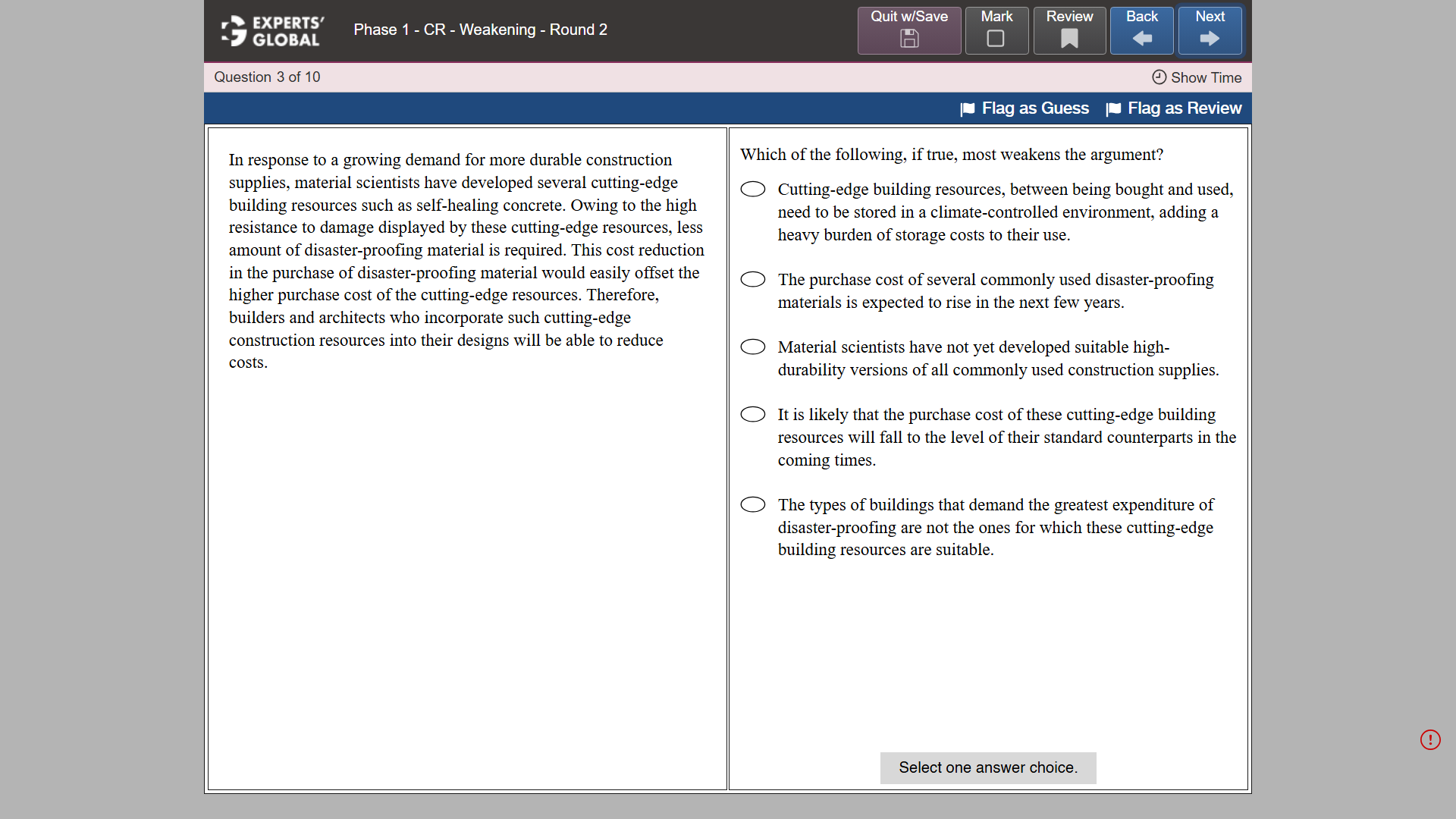The width and height of the screenshot is (1456, 819).
Task: Open the Review screen
Action: 1068,30
